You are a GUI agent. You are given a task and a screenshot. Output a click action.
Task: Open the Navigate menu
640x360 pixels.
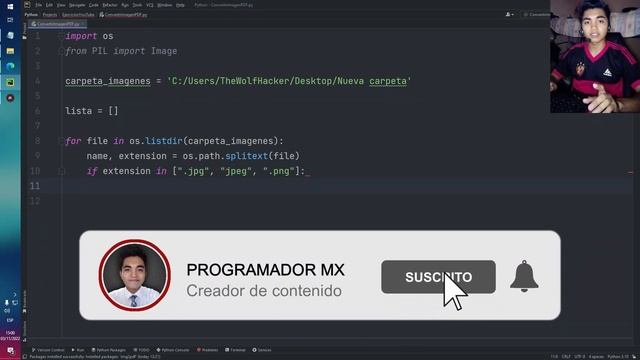pyautogui.click(x=77, y=5)
